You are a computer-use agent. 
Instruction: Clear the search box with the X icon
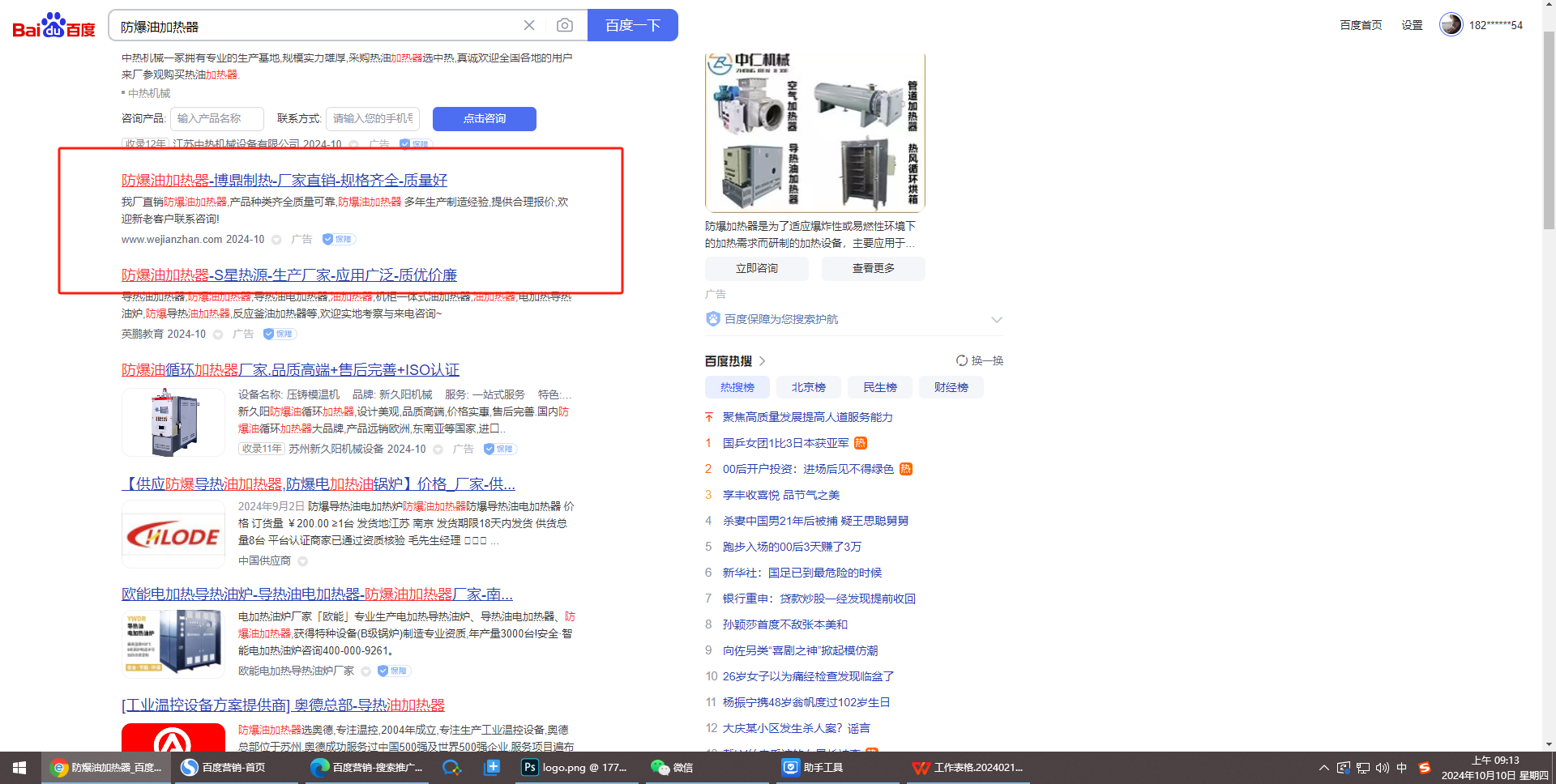pyautogui.click(x=529, y=25)
